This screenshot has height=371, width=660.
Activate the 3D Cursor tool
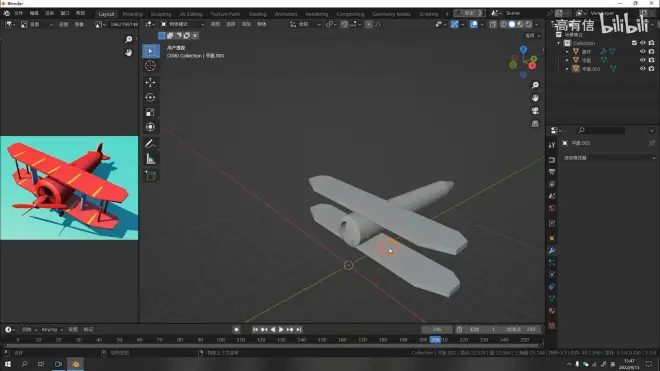(x=150, y=66)
